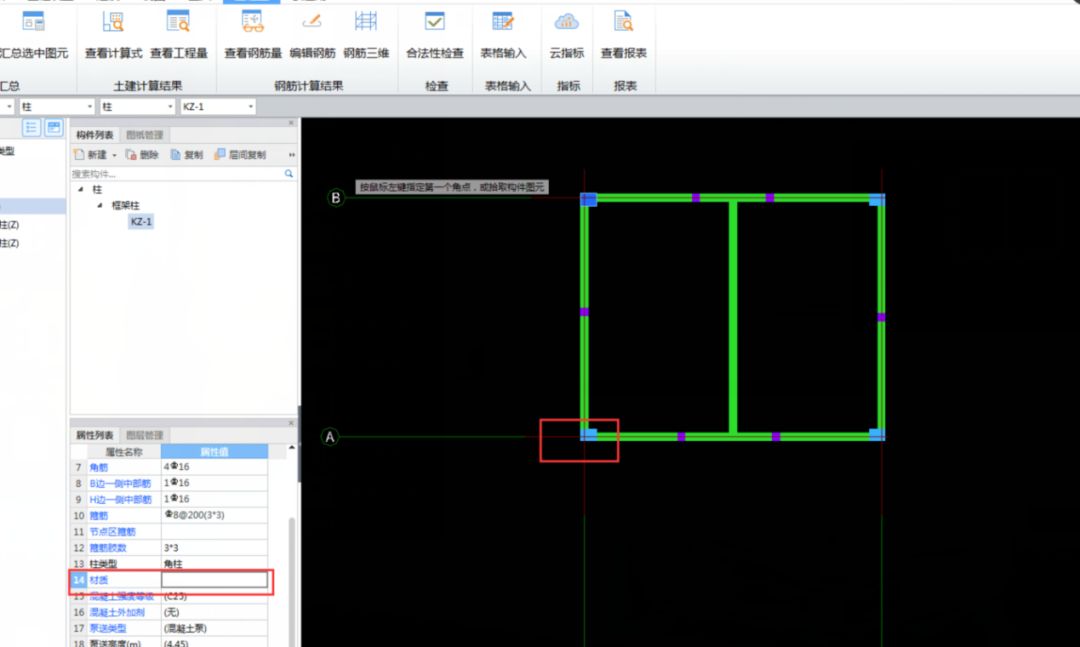Expand the 新建 dropdown arrow
This screenshot has width=1080, height=647.
pyautogui.click(x=114, y=155)
